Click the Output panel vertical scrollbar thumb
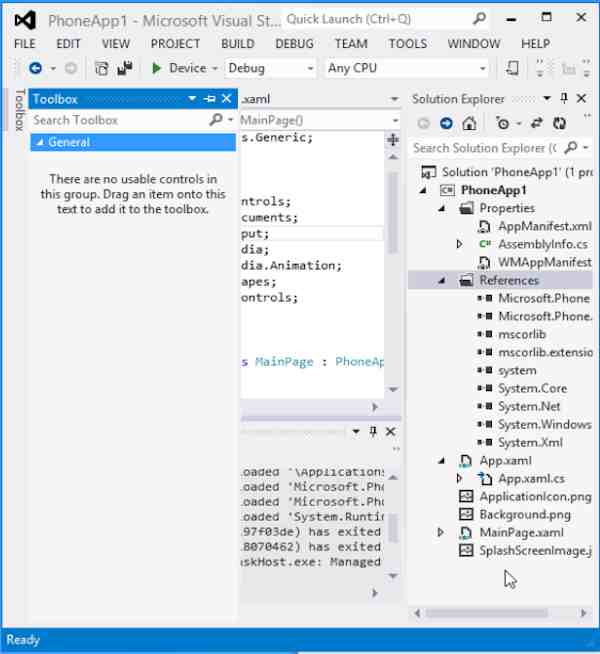 coord(393,528)
